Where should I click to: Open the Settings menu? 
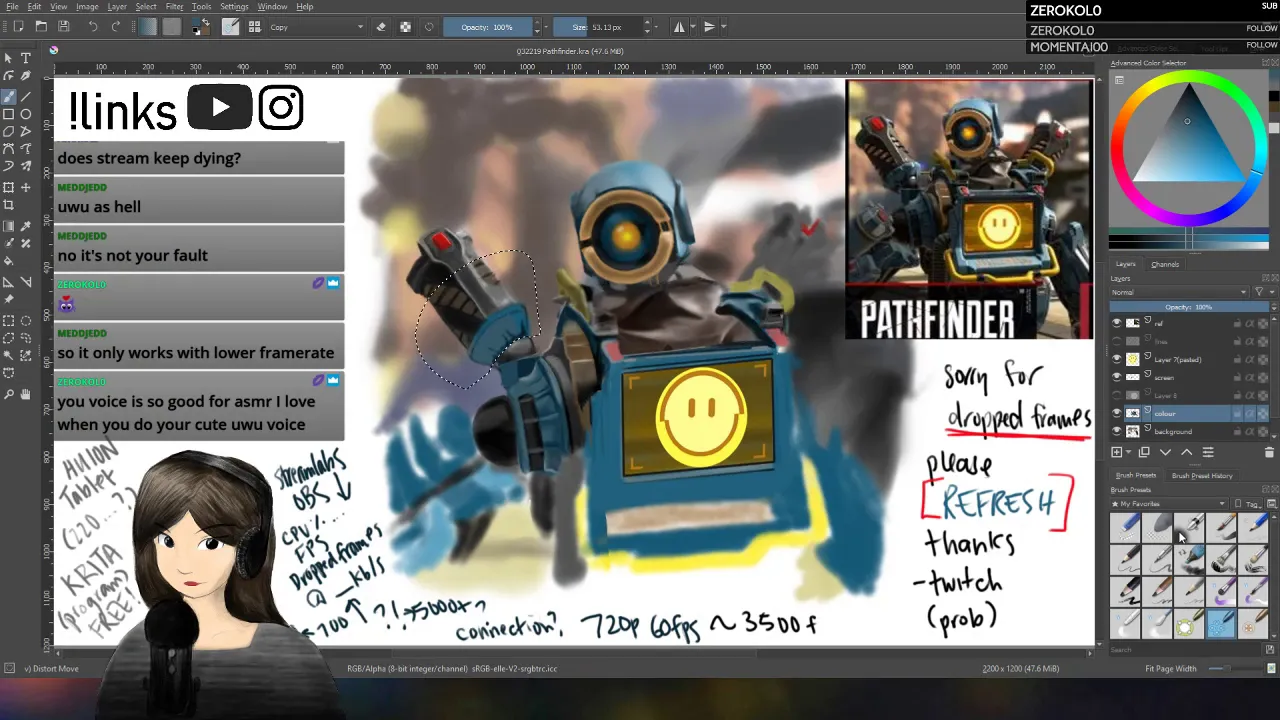[234, 6]
